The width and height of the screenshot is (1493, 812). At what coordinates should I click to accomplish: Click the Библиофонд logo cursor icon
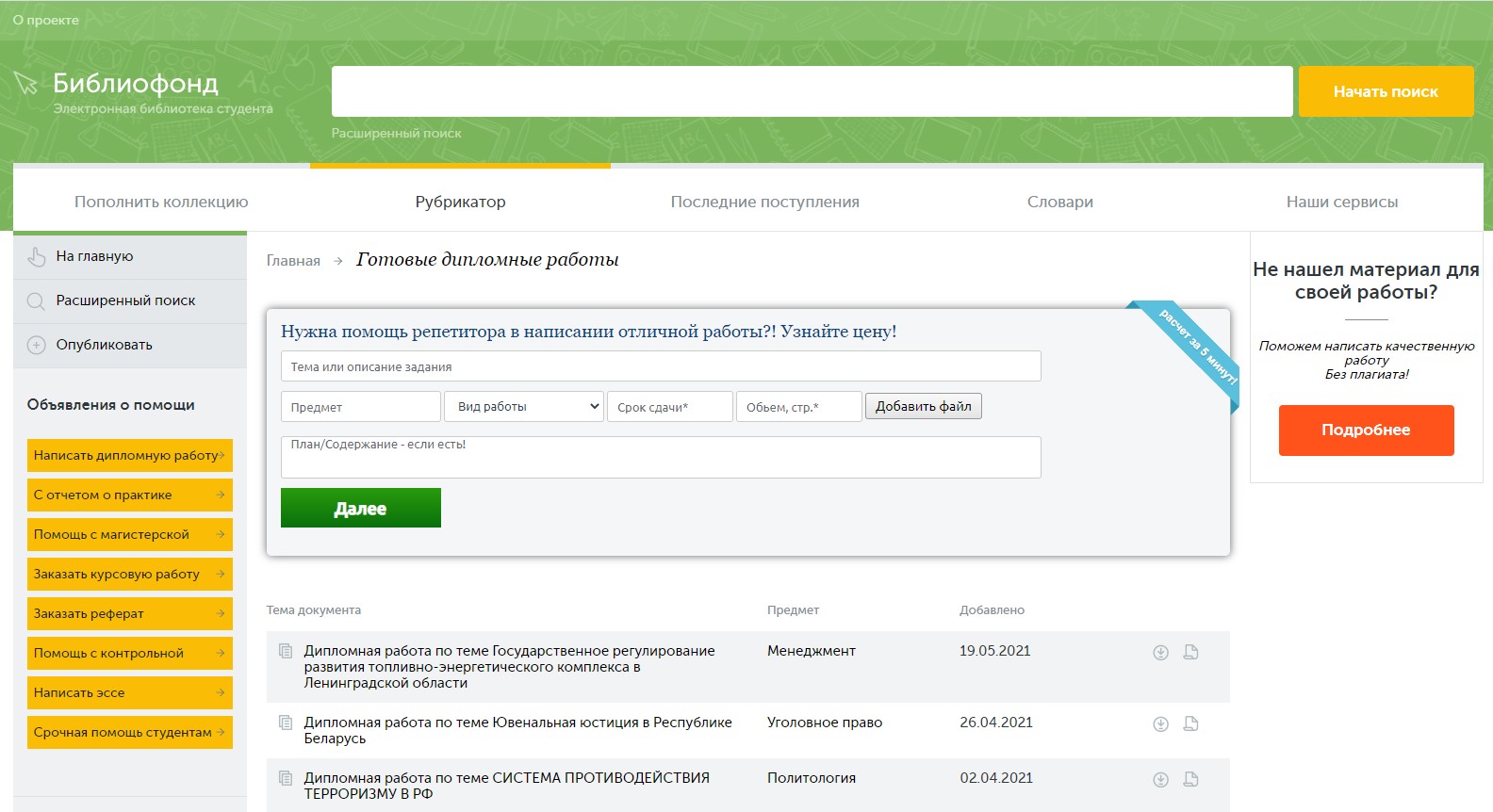point(25,84)
